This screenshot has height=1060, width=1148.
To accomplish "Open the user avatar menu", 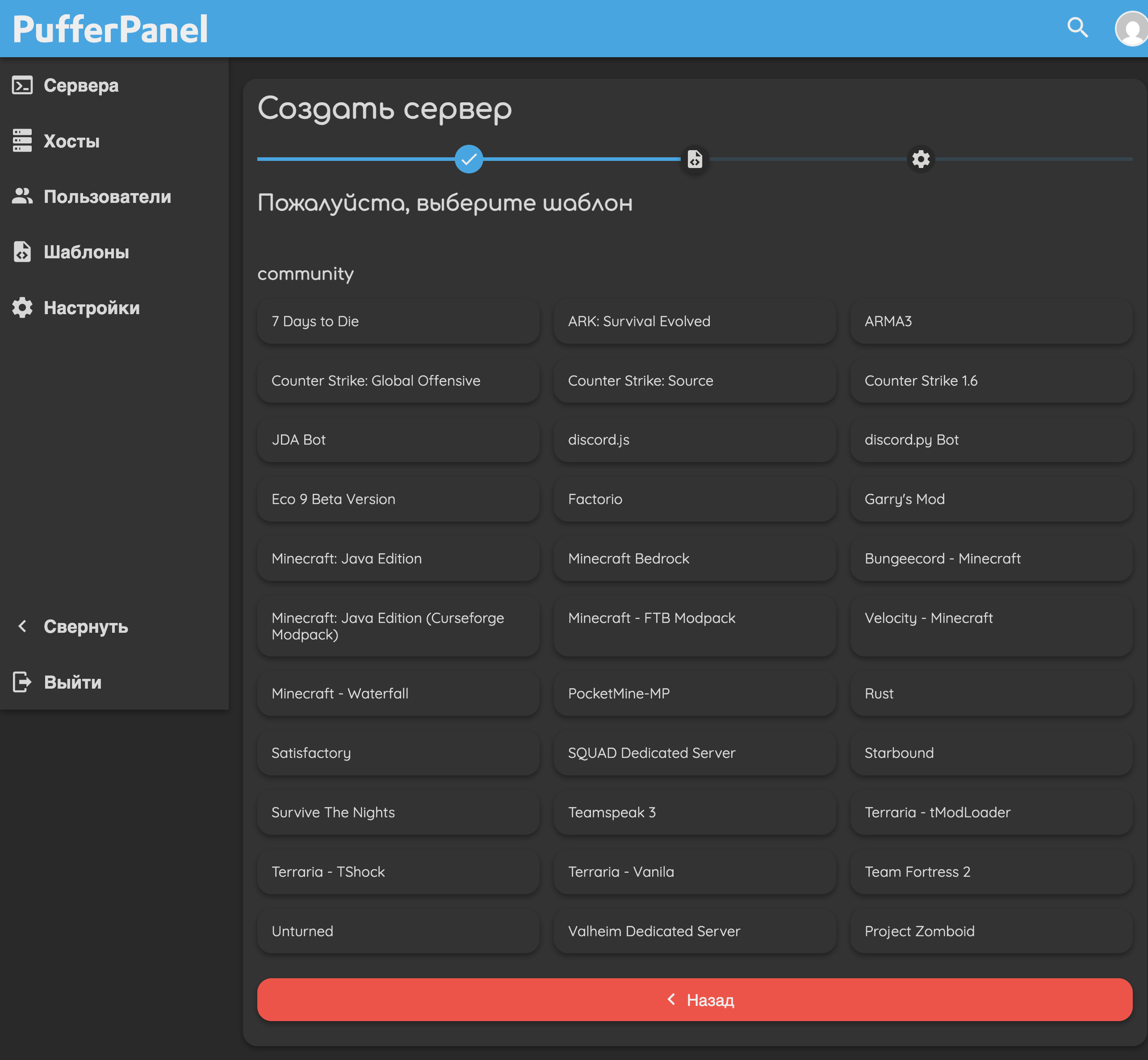I will pyautogui.click(x=1131, y=29).
